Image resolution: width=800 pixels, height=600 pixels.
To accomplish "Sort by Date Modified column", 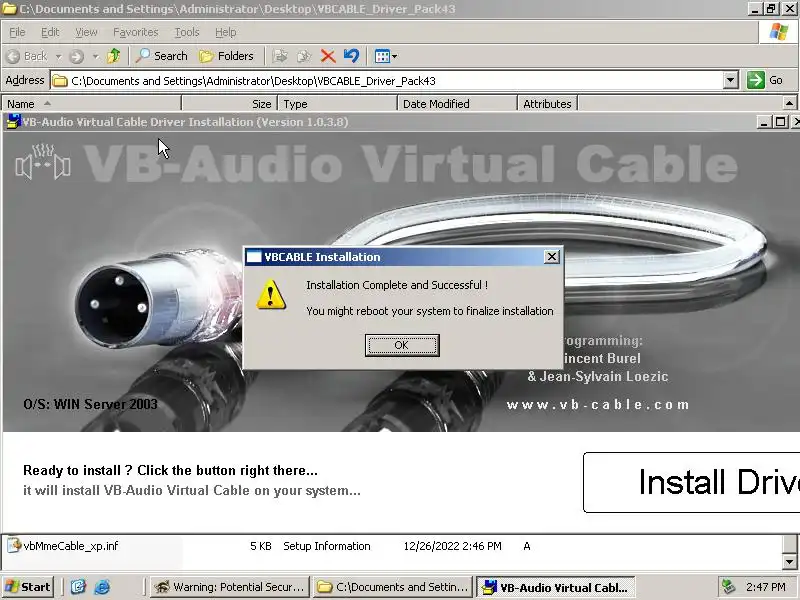I will pos(457,104).
